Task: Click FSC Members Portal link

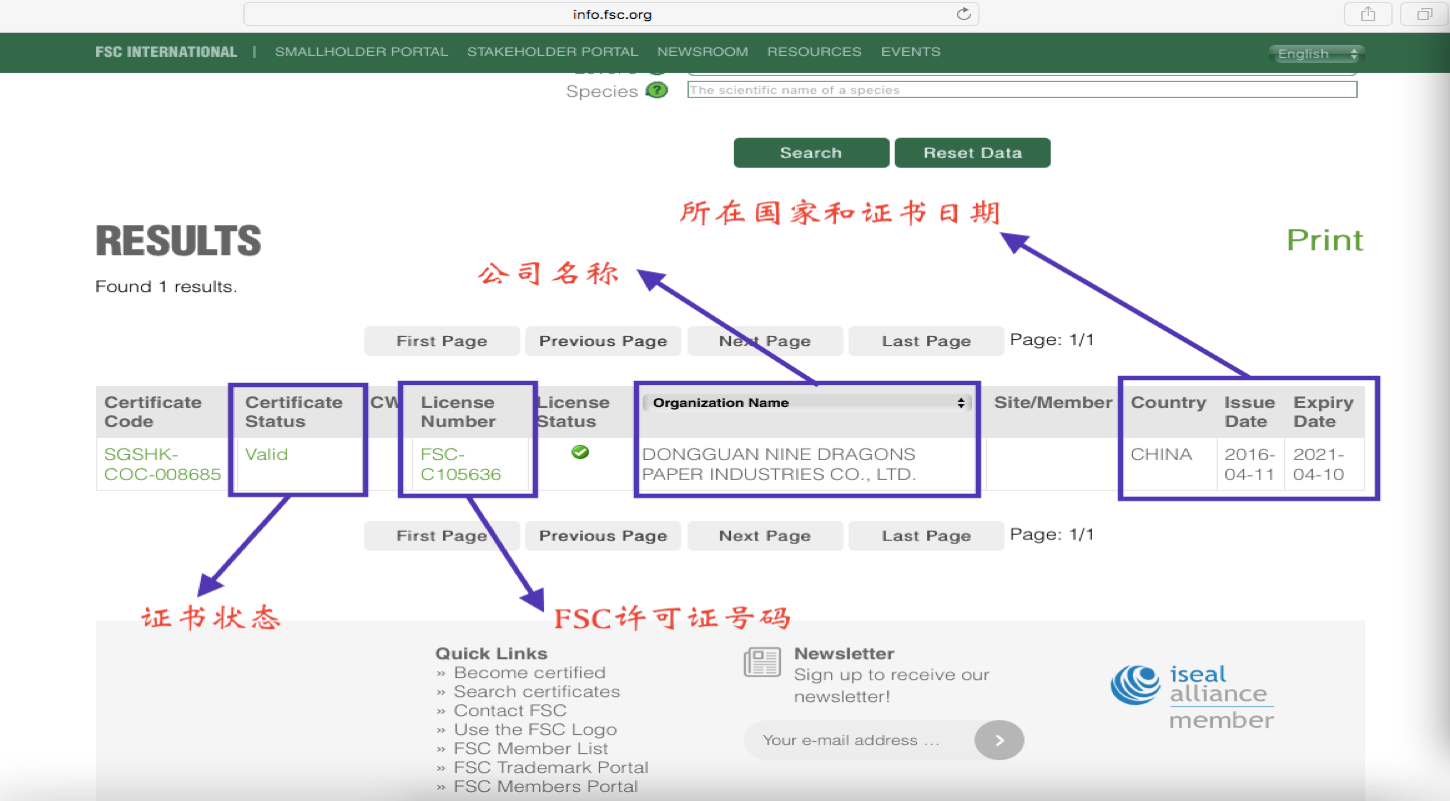Action: (545, 787)
